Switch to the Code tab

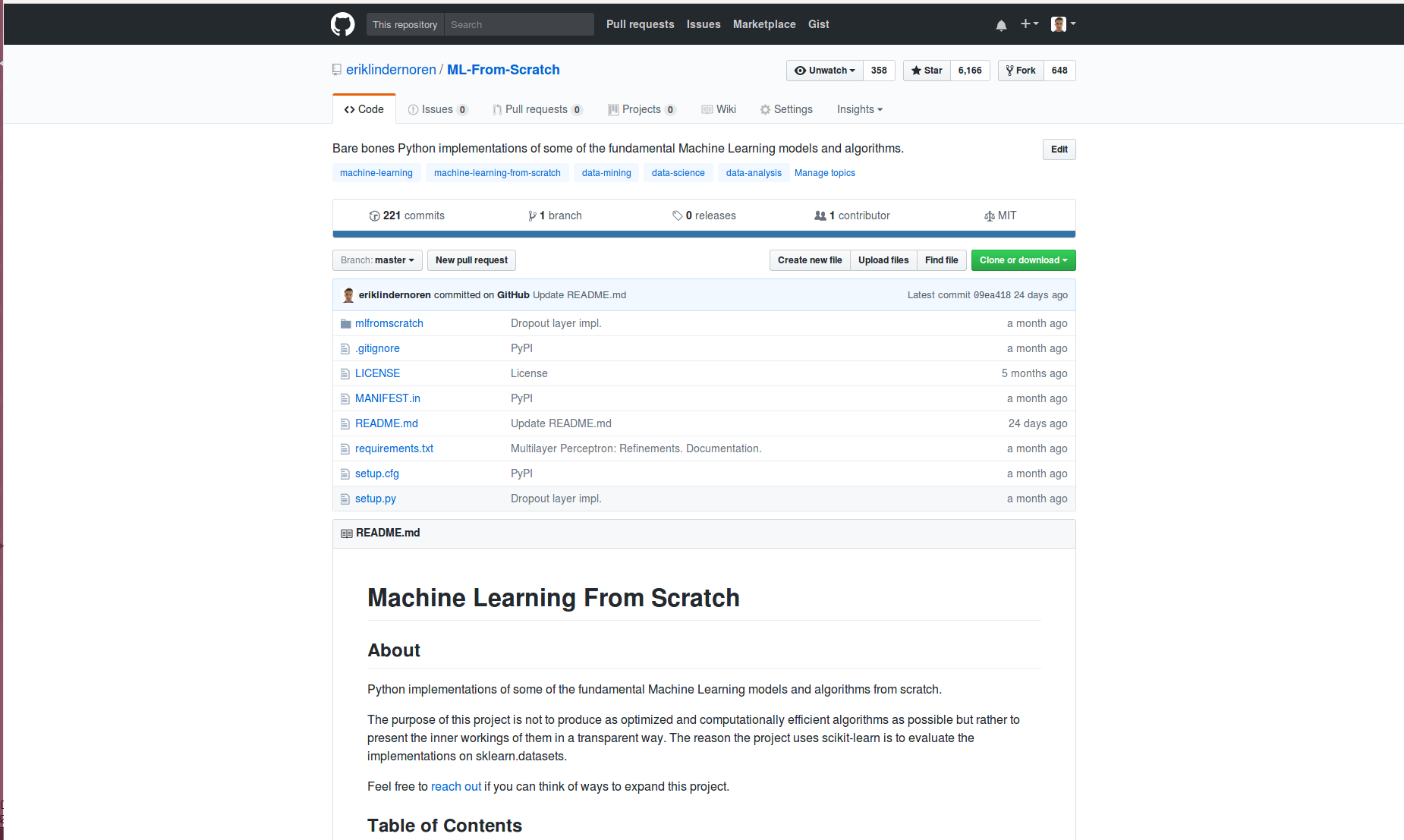click(x=364, y=109)
